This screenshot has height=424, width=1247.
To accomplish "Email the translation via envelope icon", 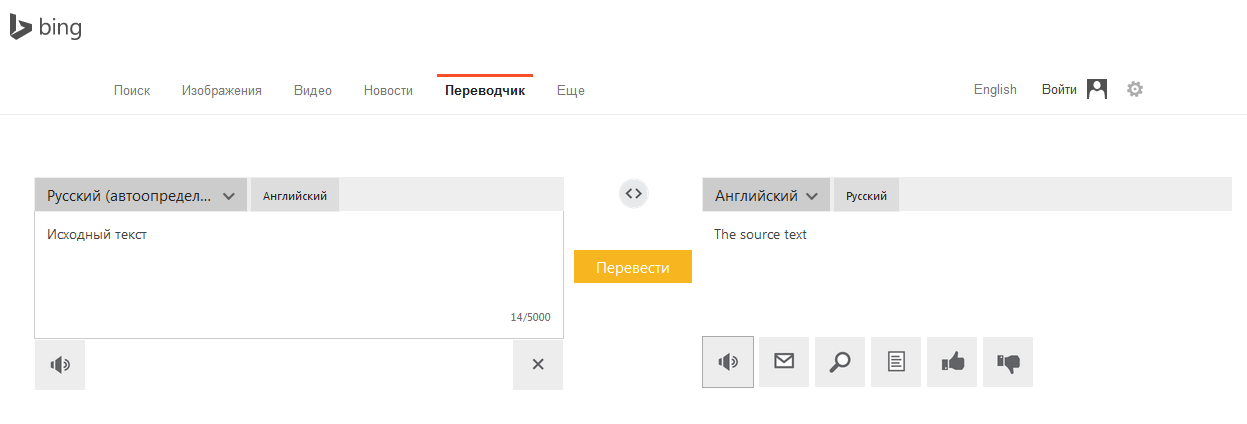I will tap(784, 362).
